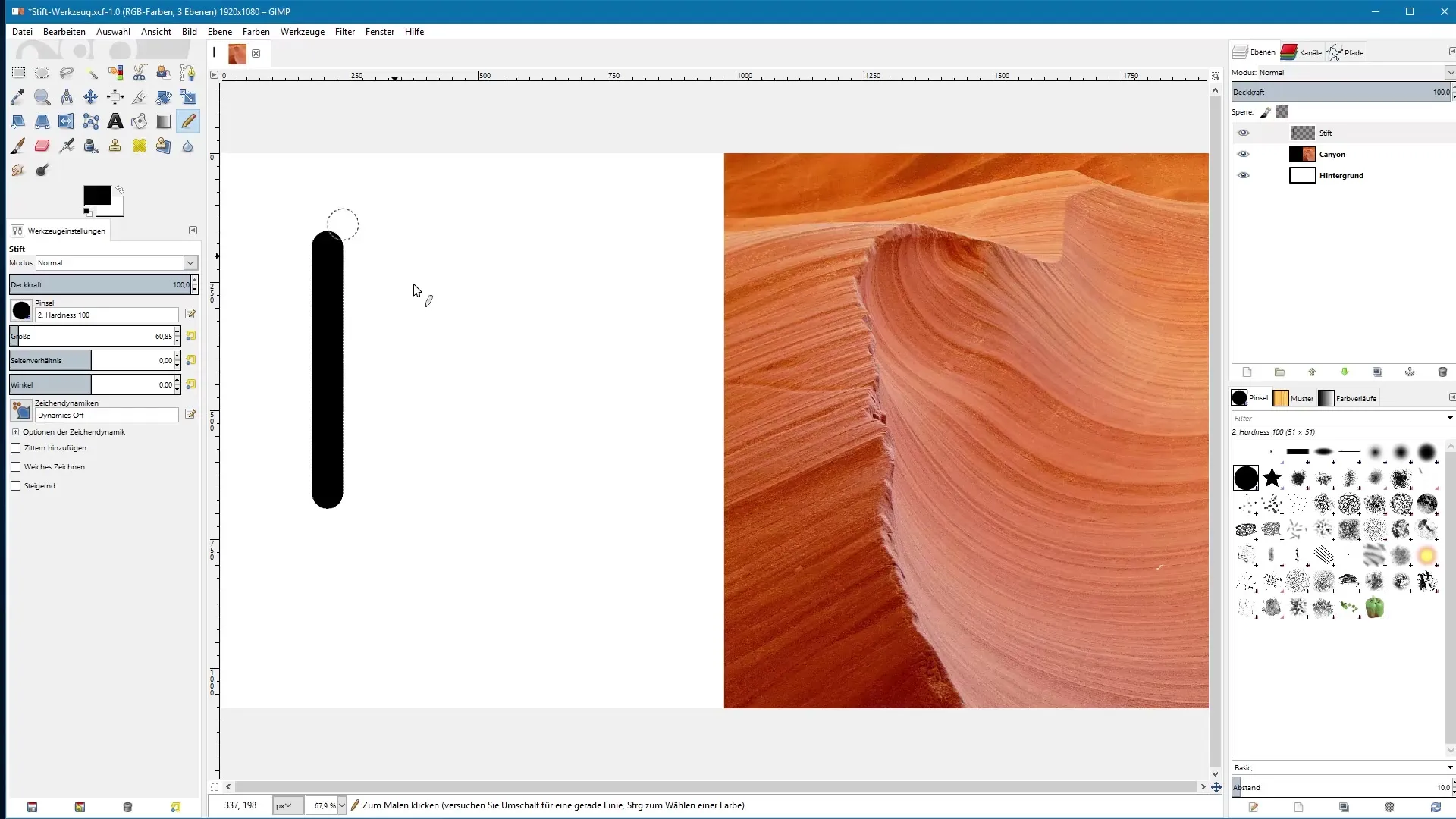Toggle visibility of the Stift layer
Image resolution: width=1456 pixels, height=819 pixels.
click(1243, 133)
